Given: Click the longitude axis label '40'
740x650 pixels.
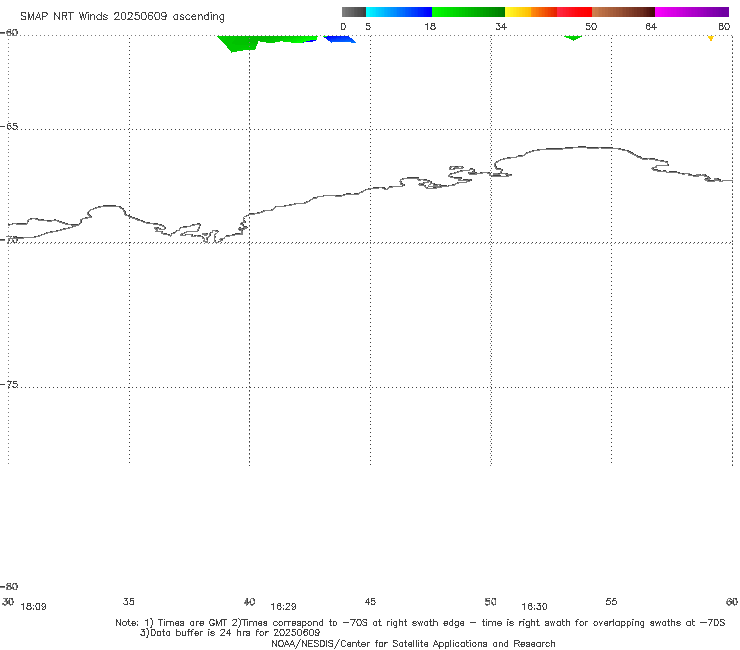Looking at the screenshot, I should (x=249, y=601).
